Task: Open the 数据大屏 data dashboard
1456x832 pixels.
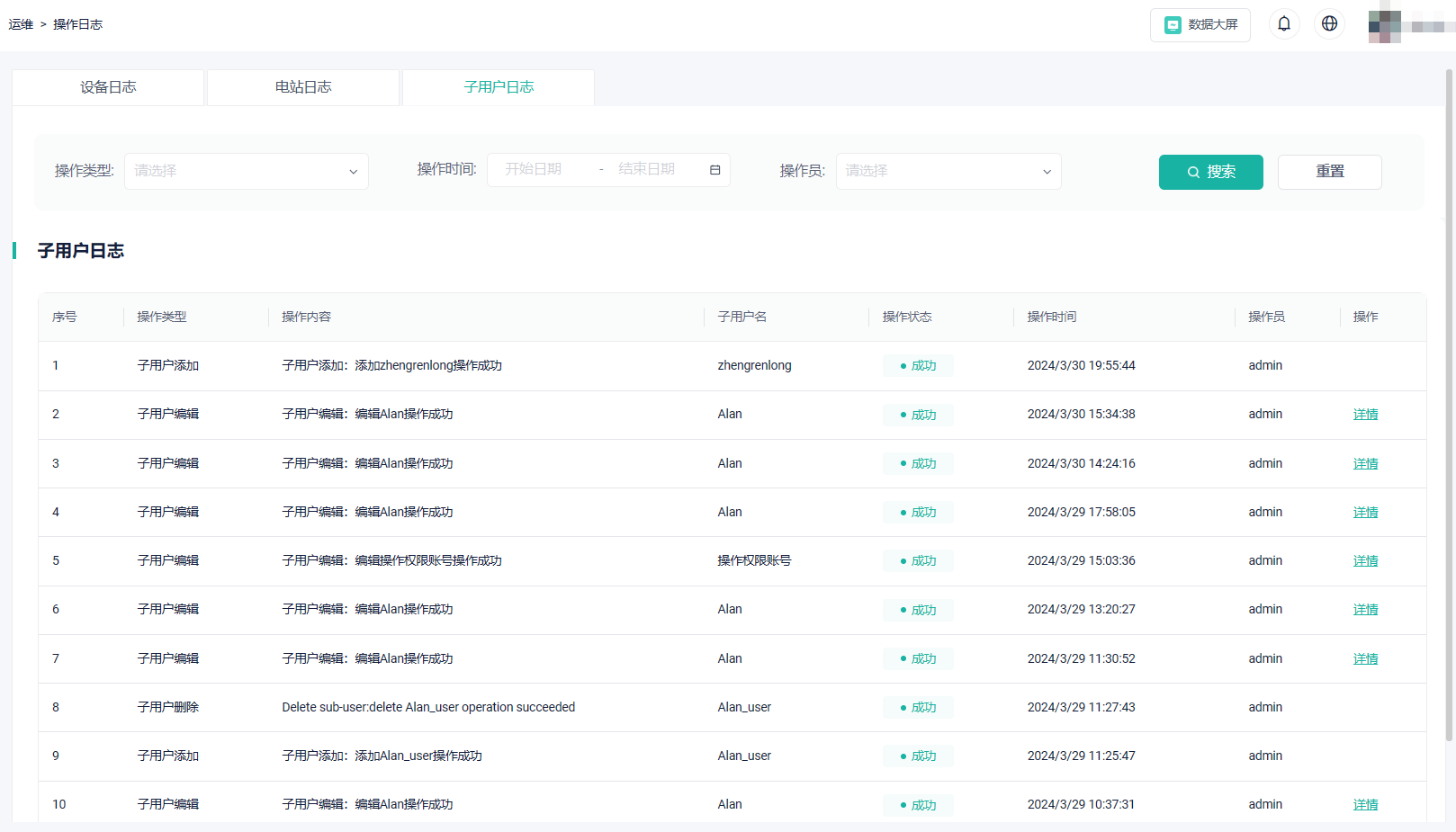Action: coord(1200,24)
